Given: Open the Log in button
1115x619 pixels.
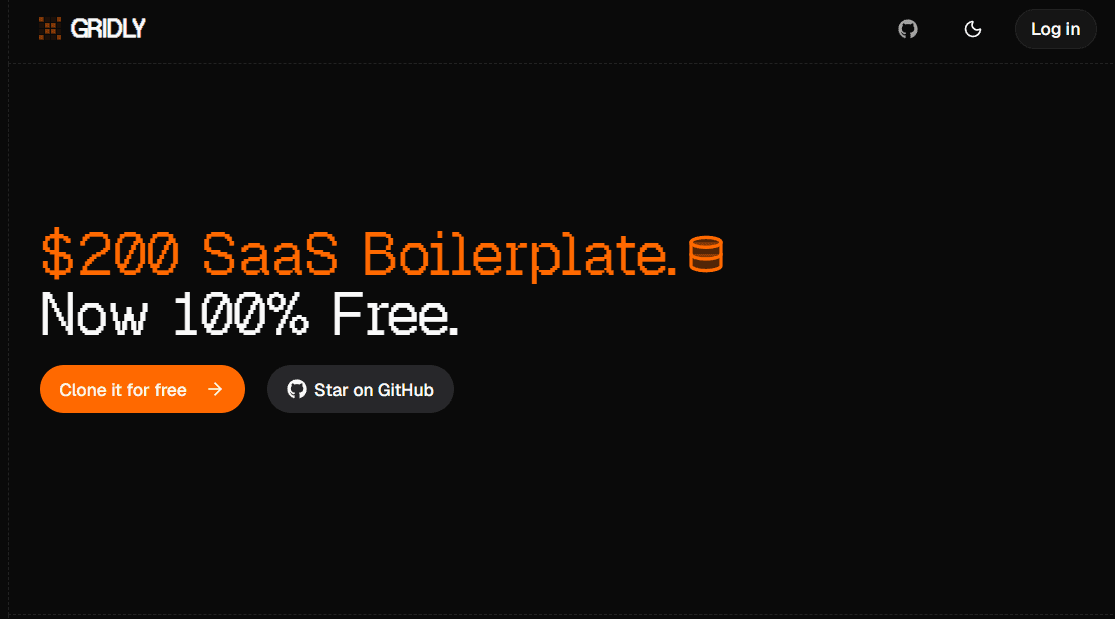Looking at the screenshot, I should click(x=1055, y=29).
